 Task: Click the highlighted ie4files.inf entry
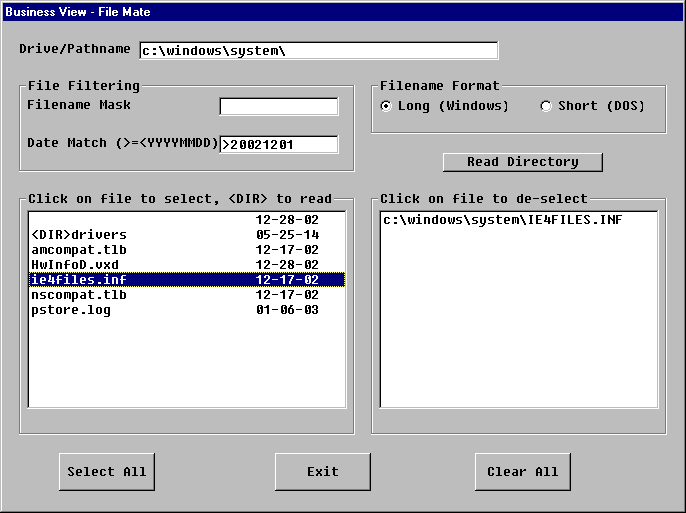pyautogui.click(x=79, y=280)
